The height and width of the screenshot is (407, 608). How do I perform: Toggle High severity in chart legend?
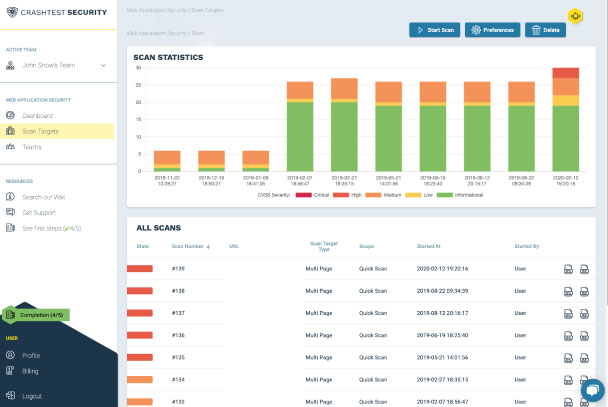347,195
